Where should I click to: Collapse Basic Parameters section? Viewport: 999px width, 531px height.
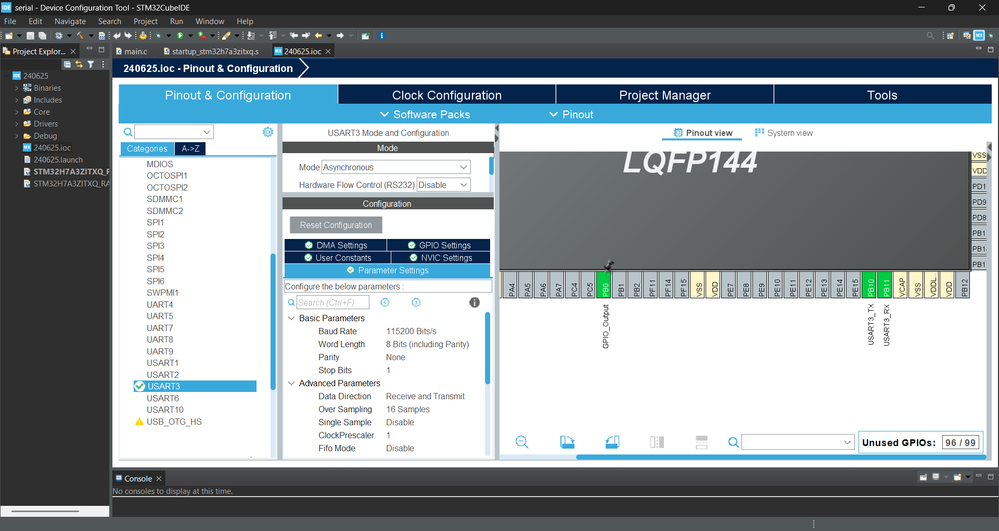point(291,318)
